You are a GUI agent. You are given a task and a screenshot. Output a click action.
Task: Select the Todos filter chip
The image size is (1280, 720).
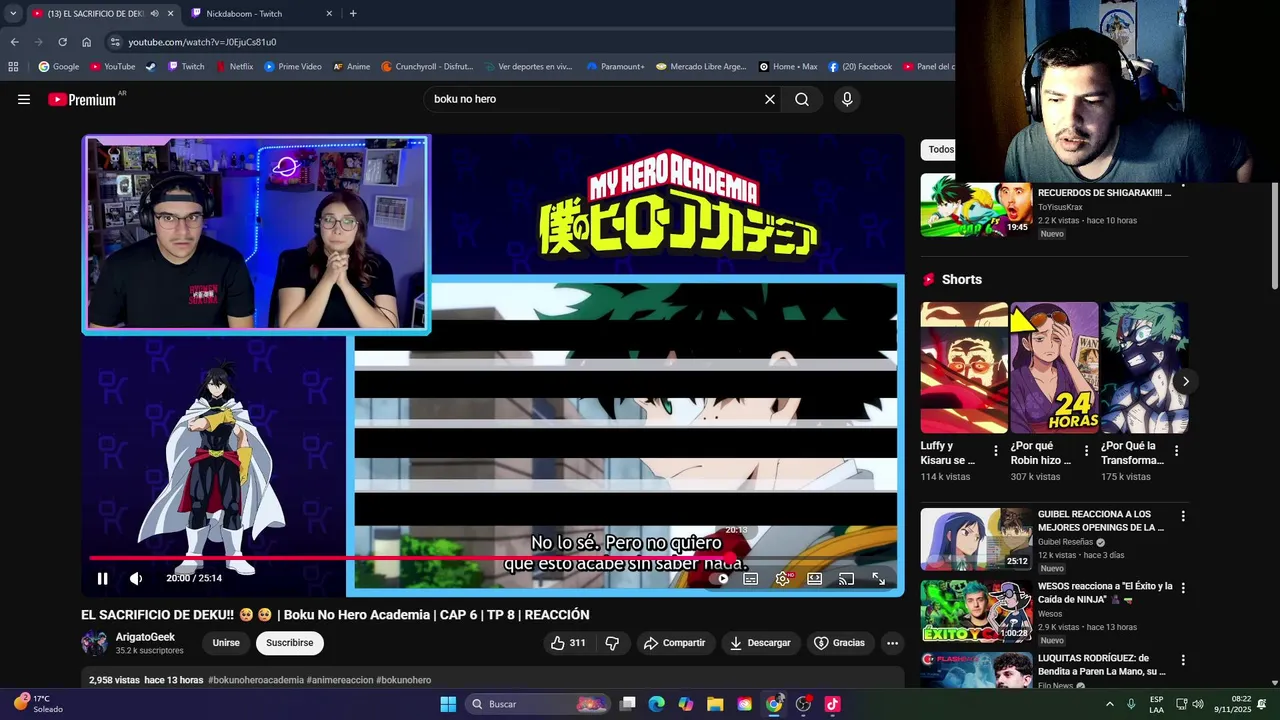(x=939, y=150)
